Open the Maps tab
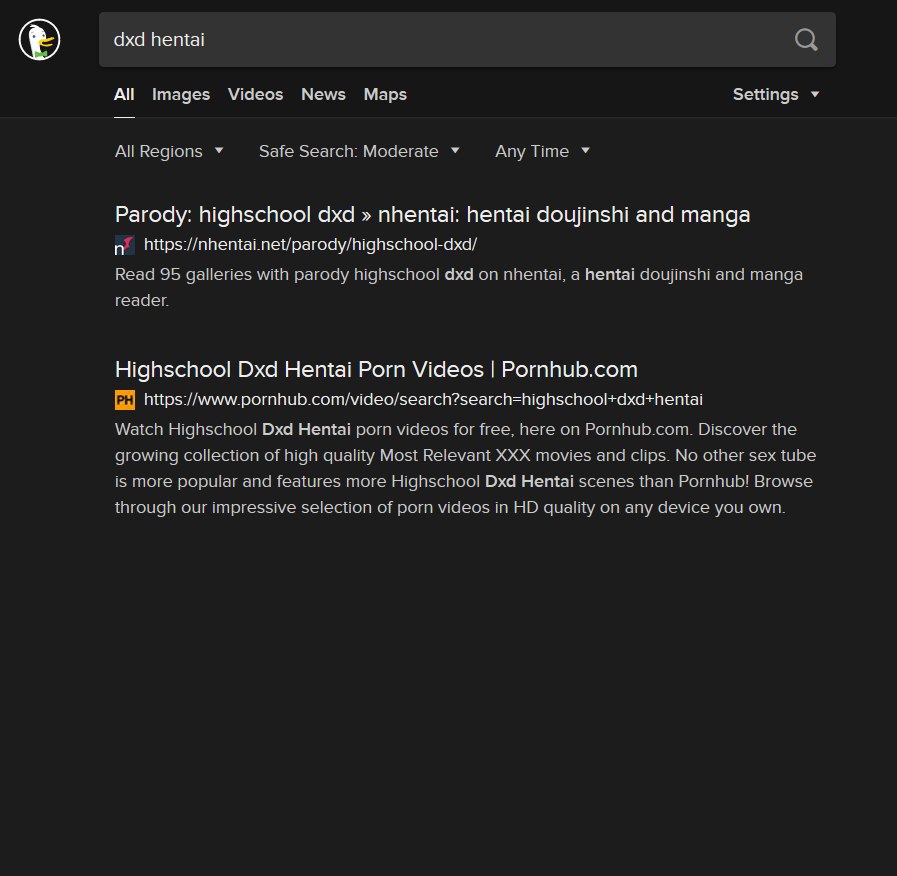This screenshot has height=876, width=897. pos(385,94)
